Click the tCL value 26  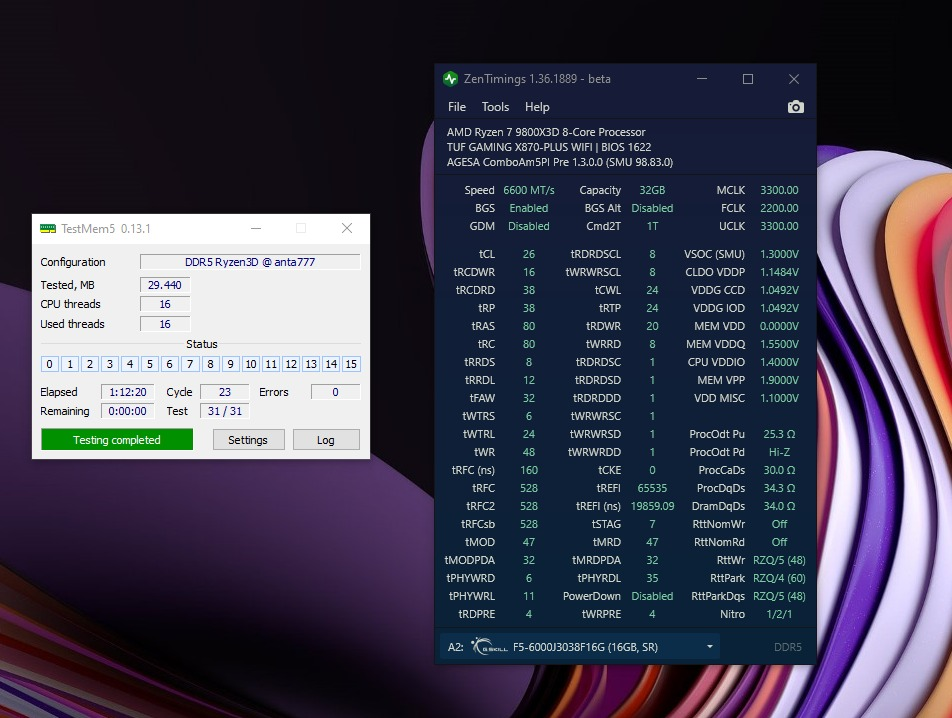(x=529, y=254)
